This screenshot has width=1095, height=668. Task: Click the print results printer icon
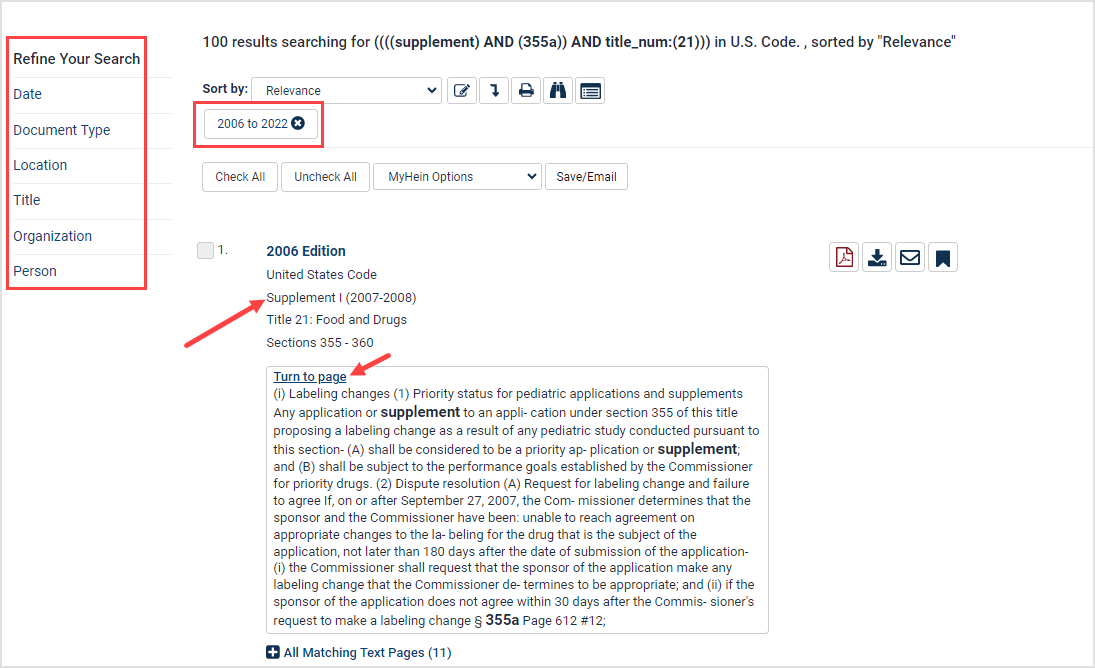[x=526, y=91]
